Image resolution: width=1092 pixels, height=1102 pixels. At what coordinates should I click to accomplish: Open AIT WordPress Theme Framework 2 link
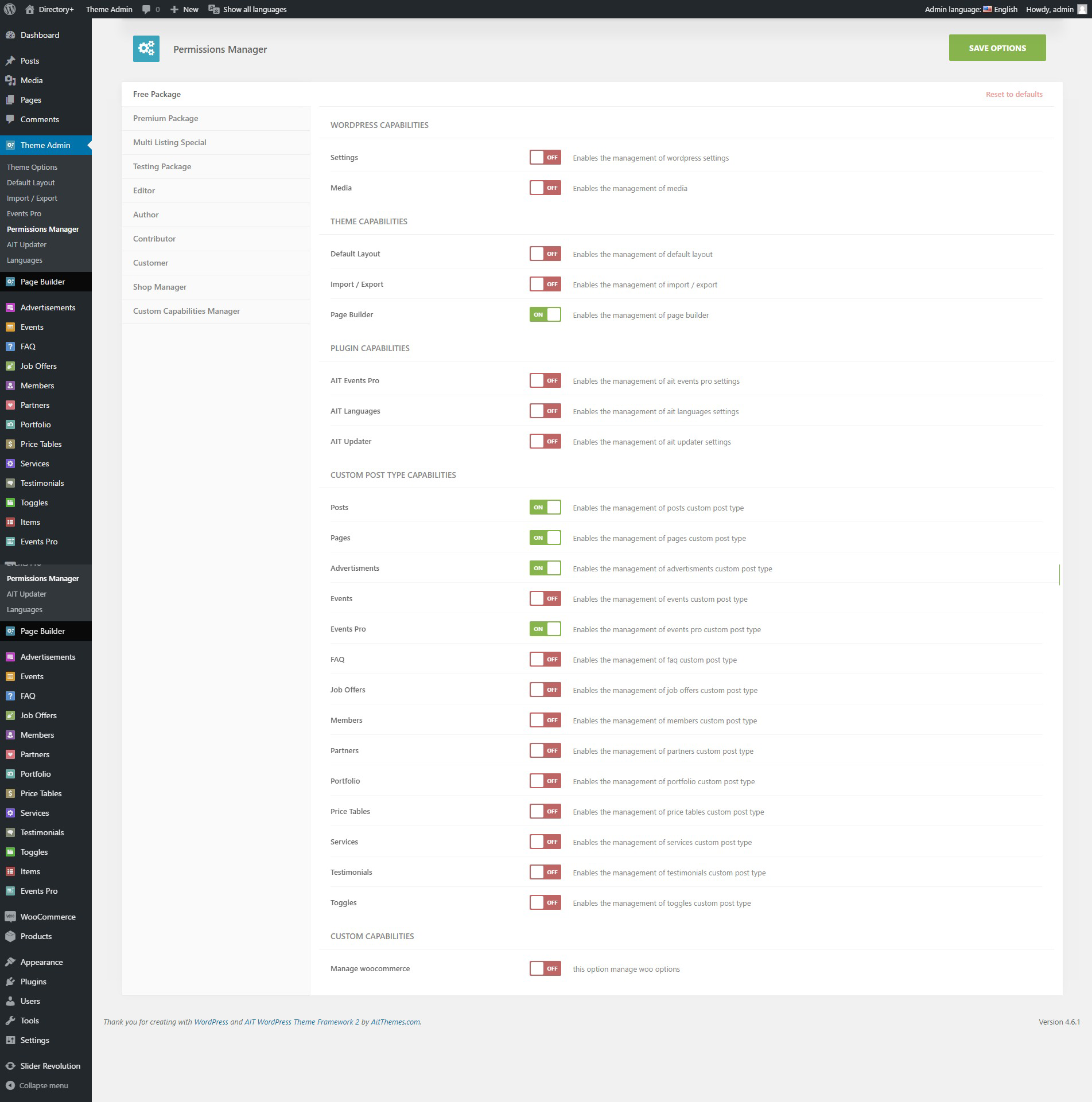[x=302, y=1022]
